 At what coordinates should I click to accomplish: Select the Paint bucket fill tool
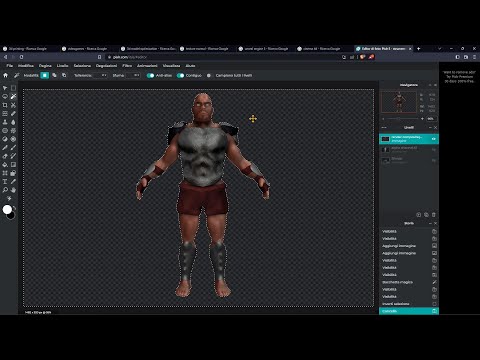click(x=5, y=165)
